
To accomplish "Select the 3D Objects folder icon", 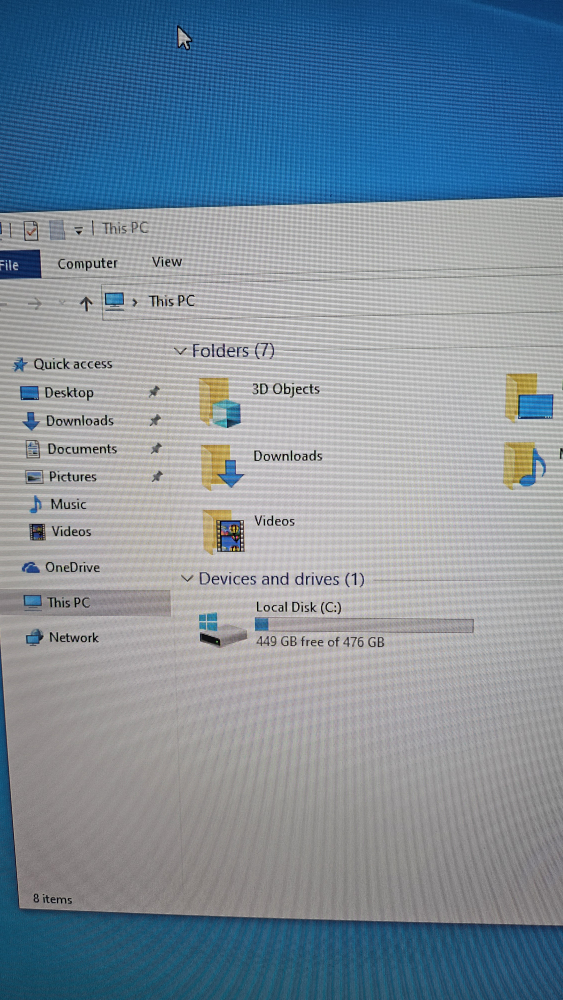I will click(220, 402).
